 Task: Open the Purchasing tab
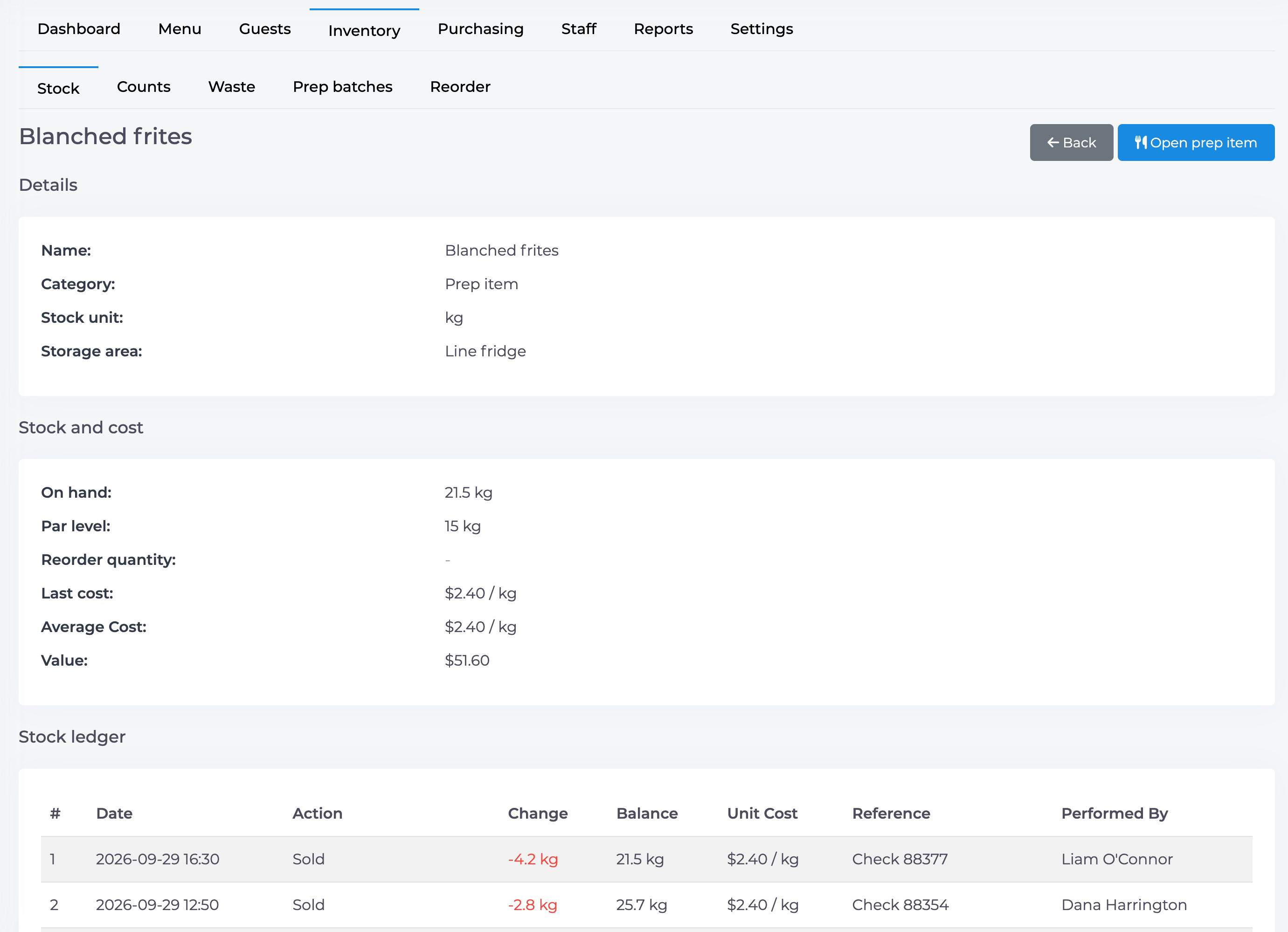pyautogui.click(x=480, y=29)
